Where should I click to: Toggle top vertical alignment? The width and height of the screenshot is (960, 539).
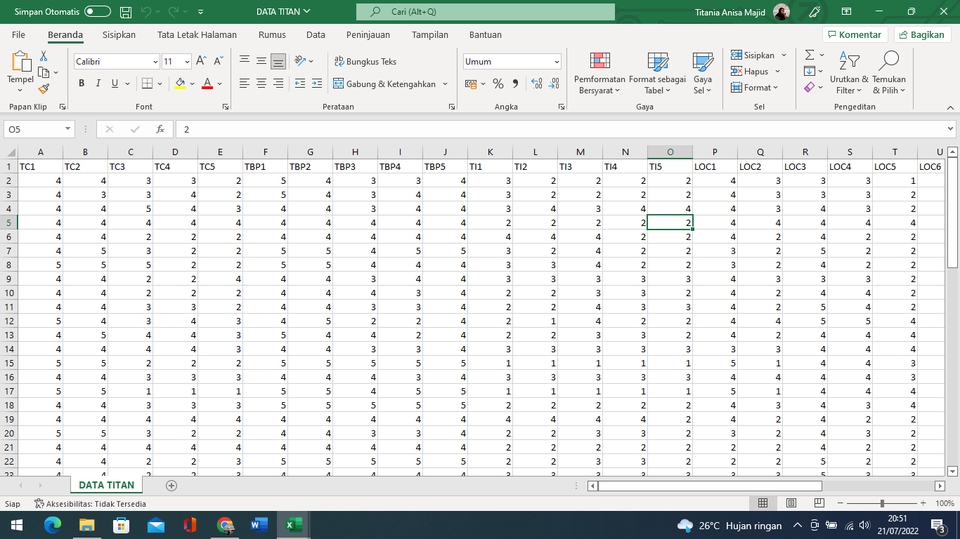point(244,61)
